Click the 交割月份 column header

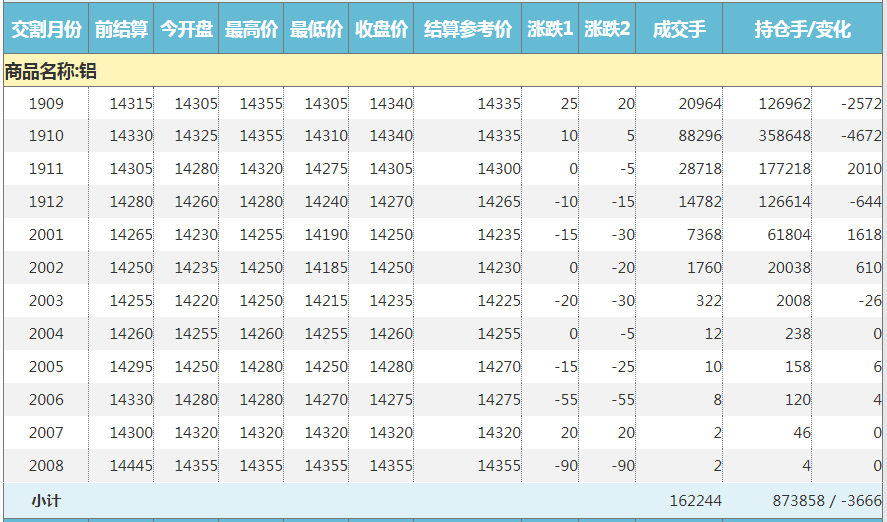tap(45, 30)
